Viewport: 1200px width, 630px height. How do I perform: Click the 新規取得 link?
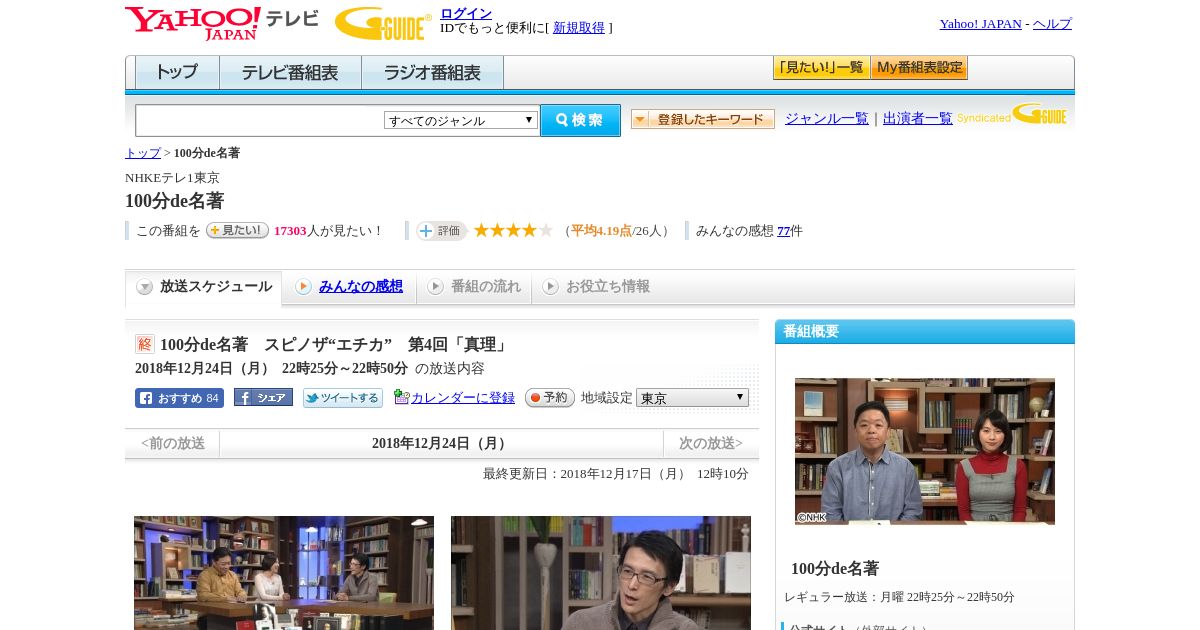[x=579, y=28]
